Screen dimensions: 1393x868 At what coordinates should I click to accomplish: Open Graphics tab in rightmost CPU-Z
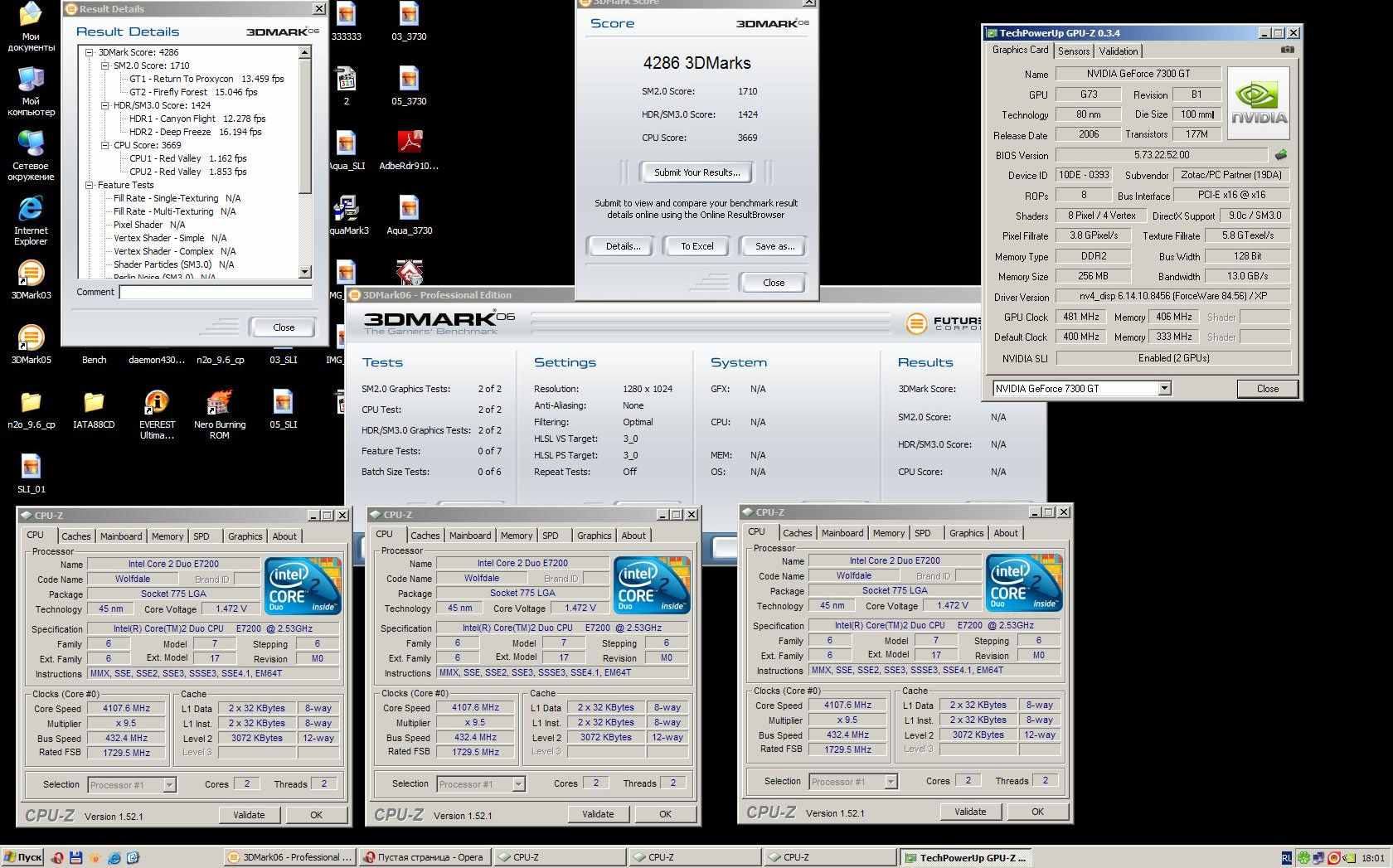[x=967, y=533]
